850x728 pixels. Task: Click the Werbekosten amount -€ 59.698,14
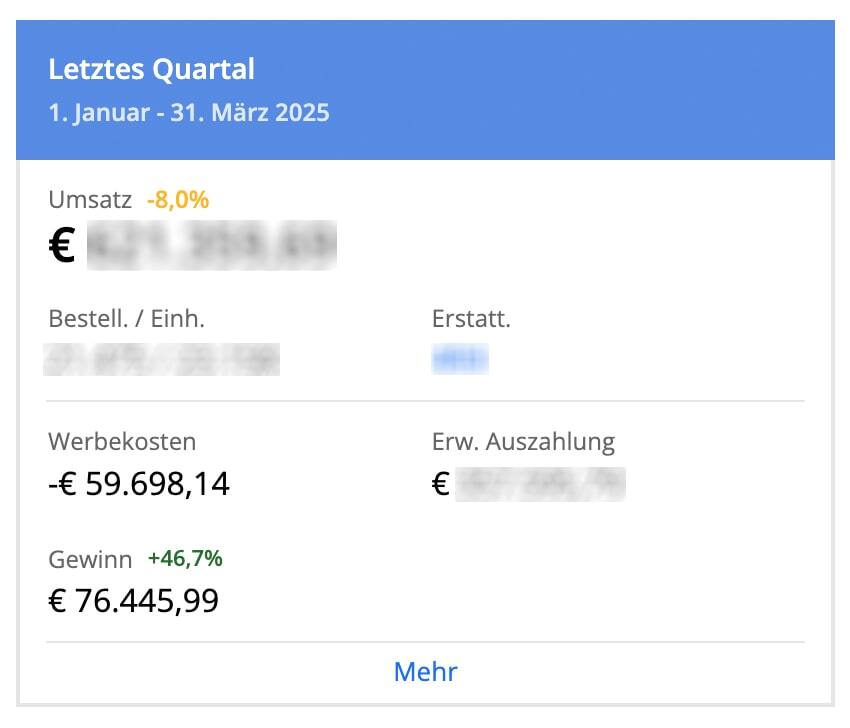139,484
